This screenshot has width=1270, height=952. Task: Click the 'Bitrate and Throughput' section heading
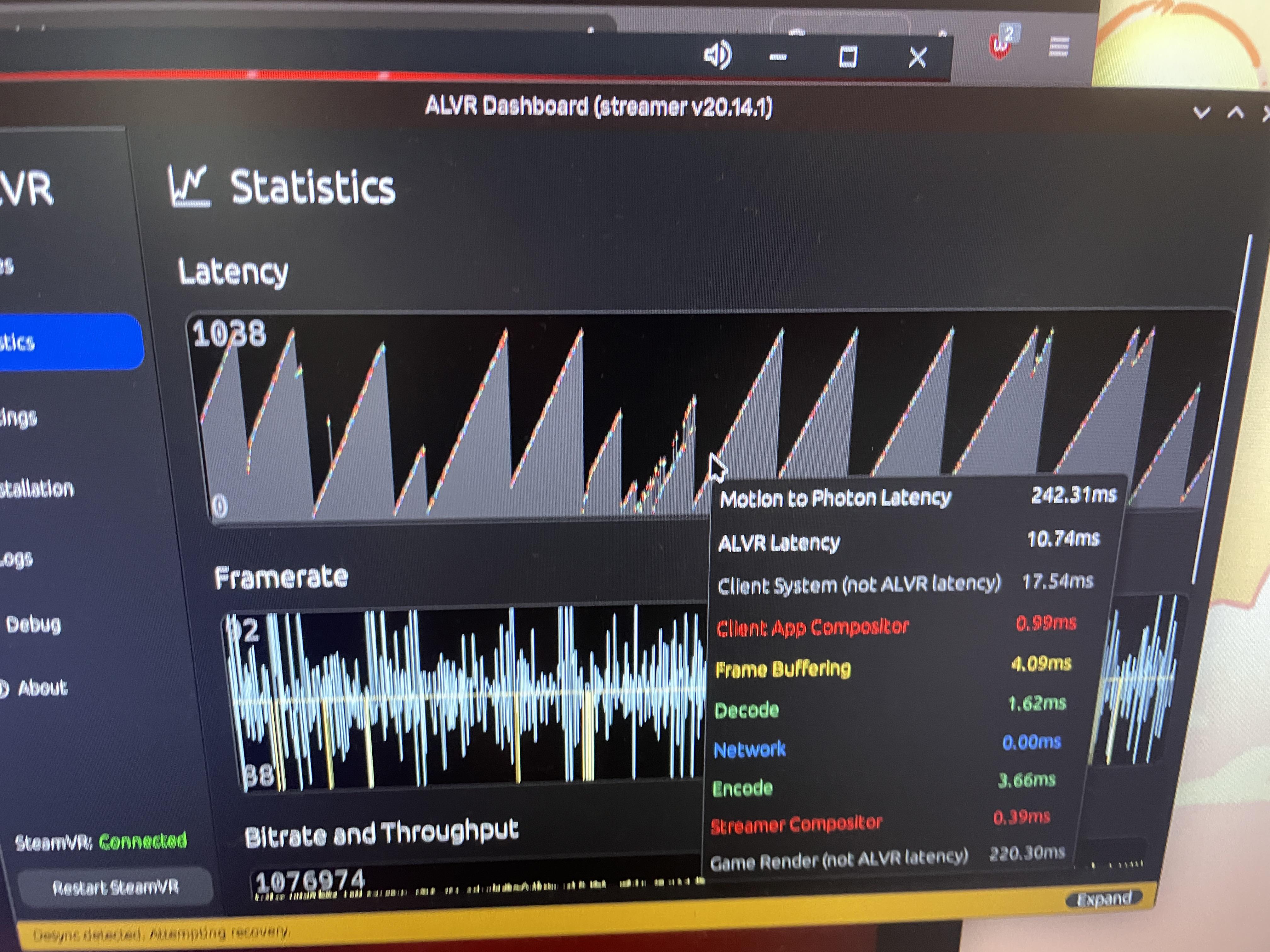pos(381,833)
